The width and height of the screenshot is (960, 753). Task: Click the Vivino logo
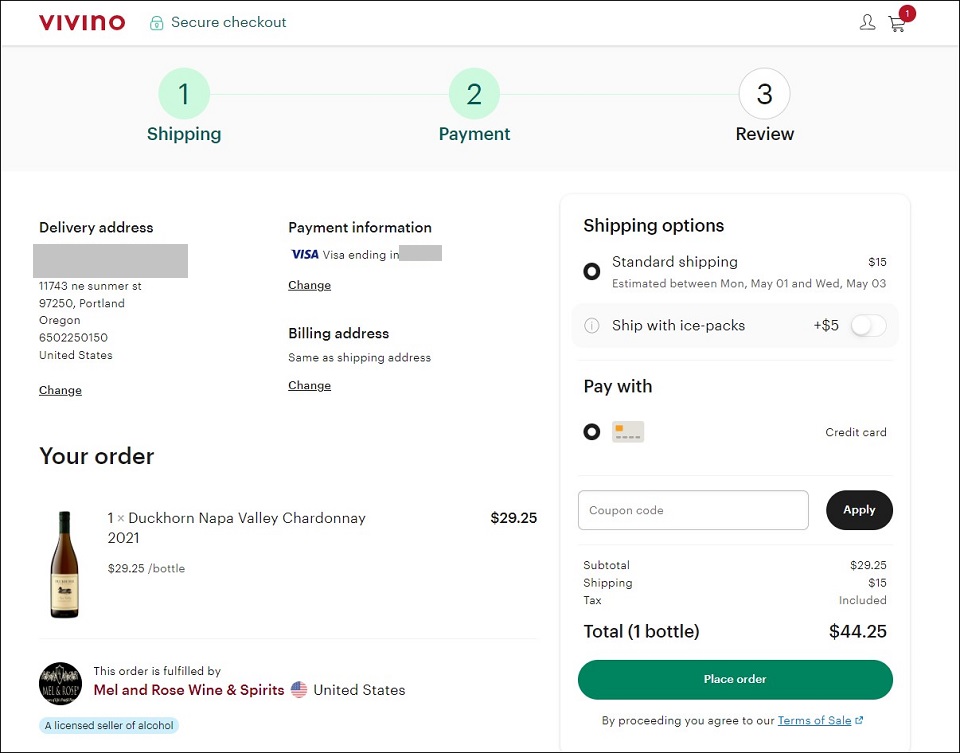pos(82,23)
